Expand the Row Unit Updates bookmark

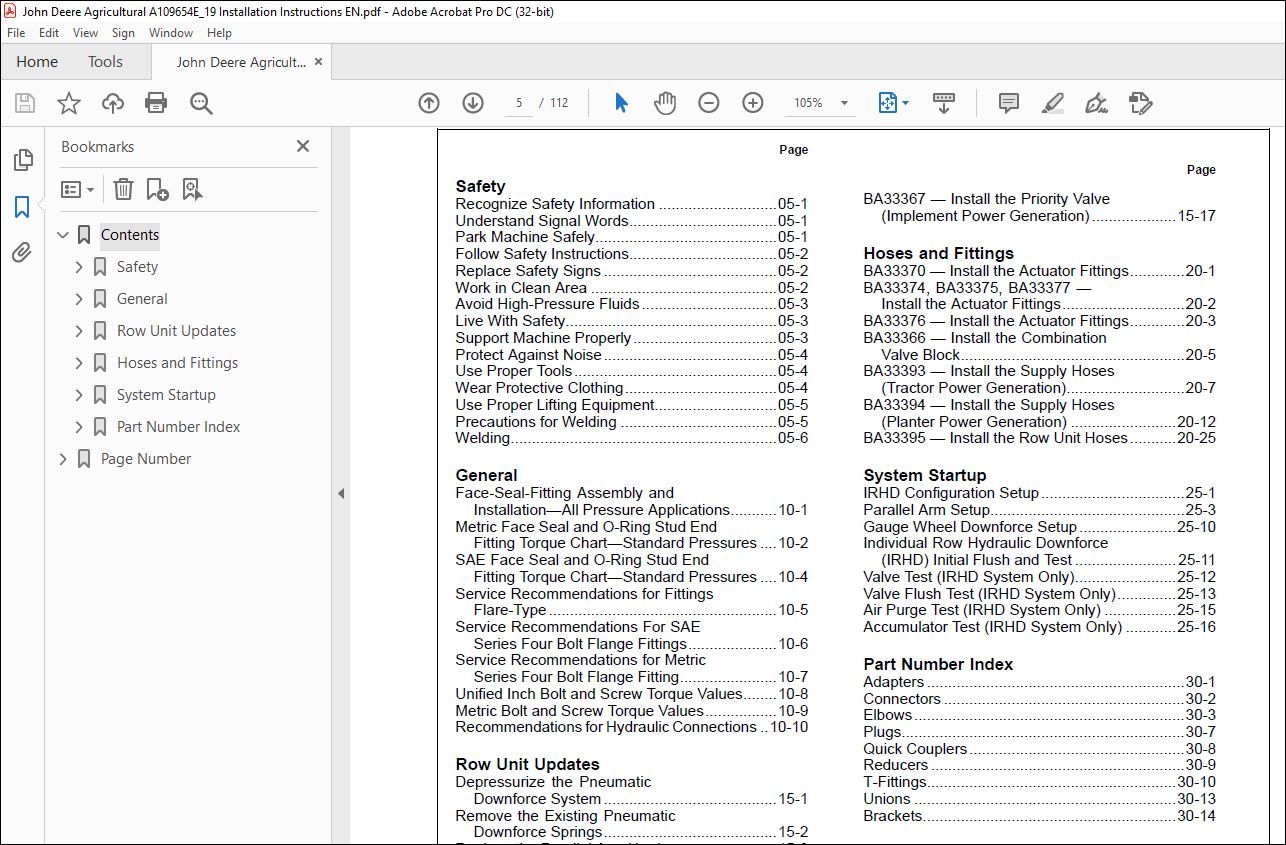click(79, 331)
